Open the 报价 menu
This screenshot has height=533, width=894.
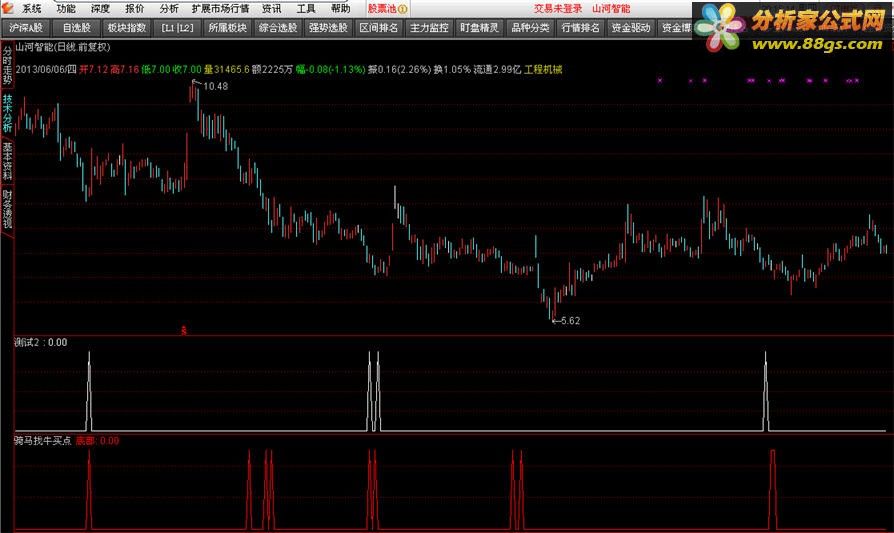pyautogui.click(x=135, y=9)
